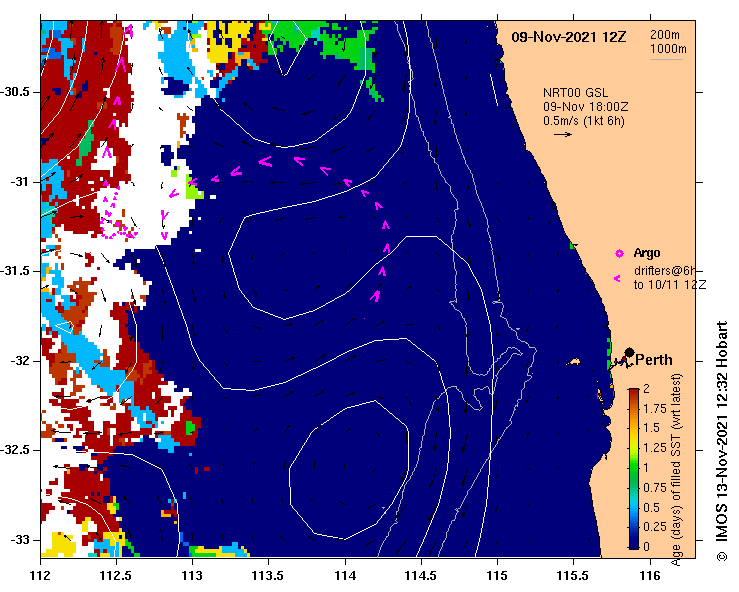739x592 pixels.
Task: Click the 'Age (days) of filled SST' title
Action: [676, 469]
